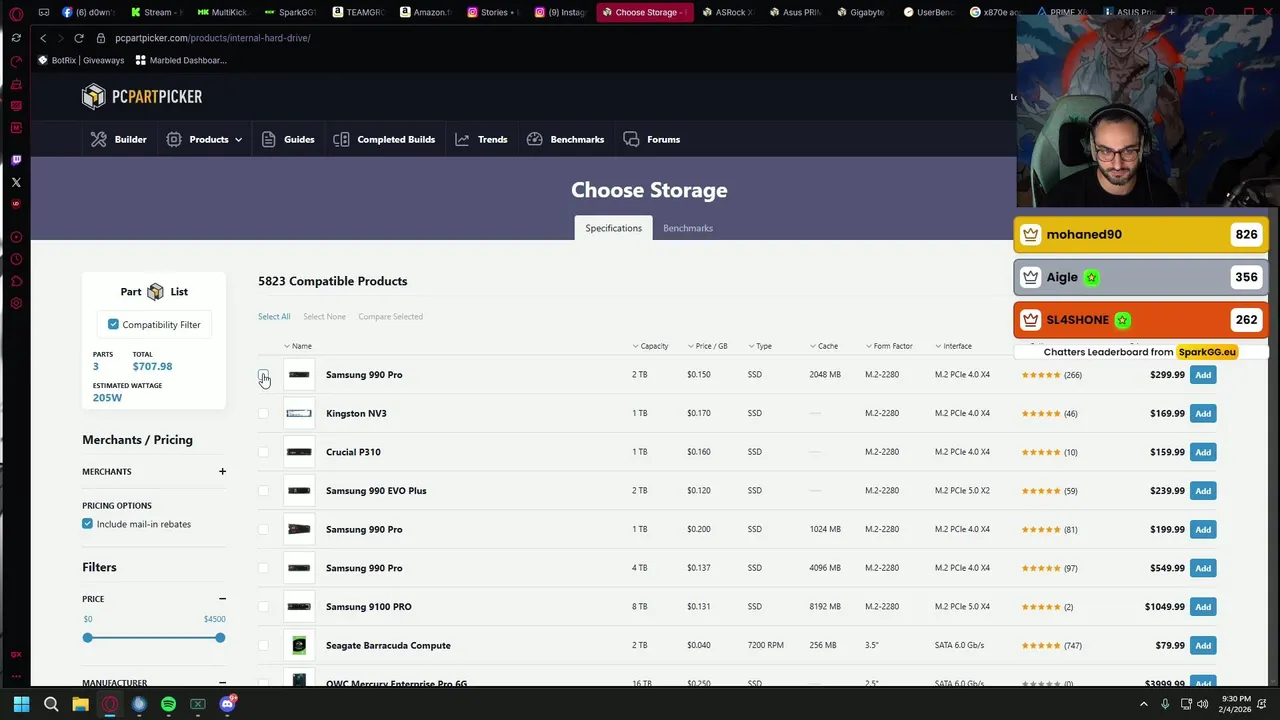Switch to the Gigabyte browser tab
Image resolution: width=1280 pixels, height=720 pixels.
(859, 12)
